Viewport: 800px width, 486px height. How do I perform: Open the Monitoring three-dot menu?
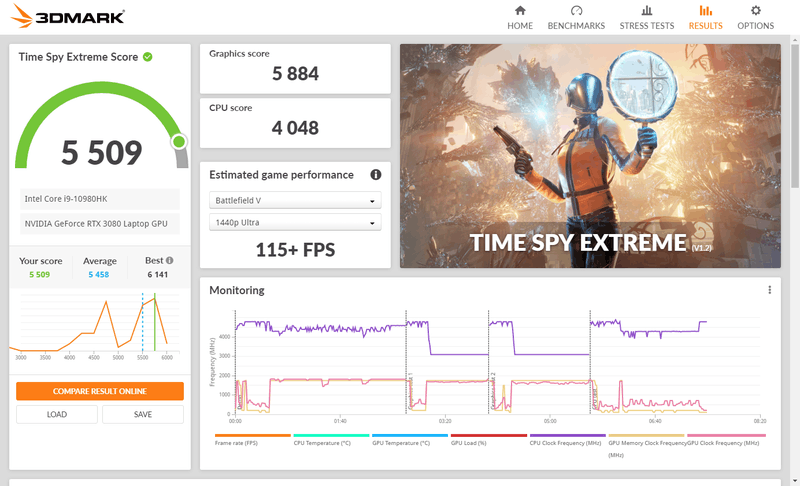(x=769, y=290)
